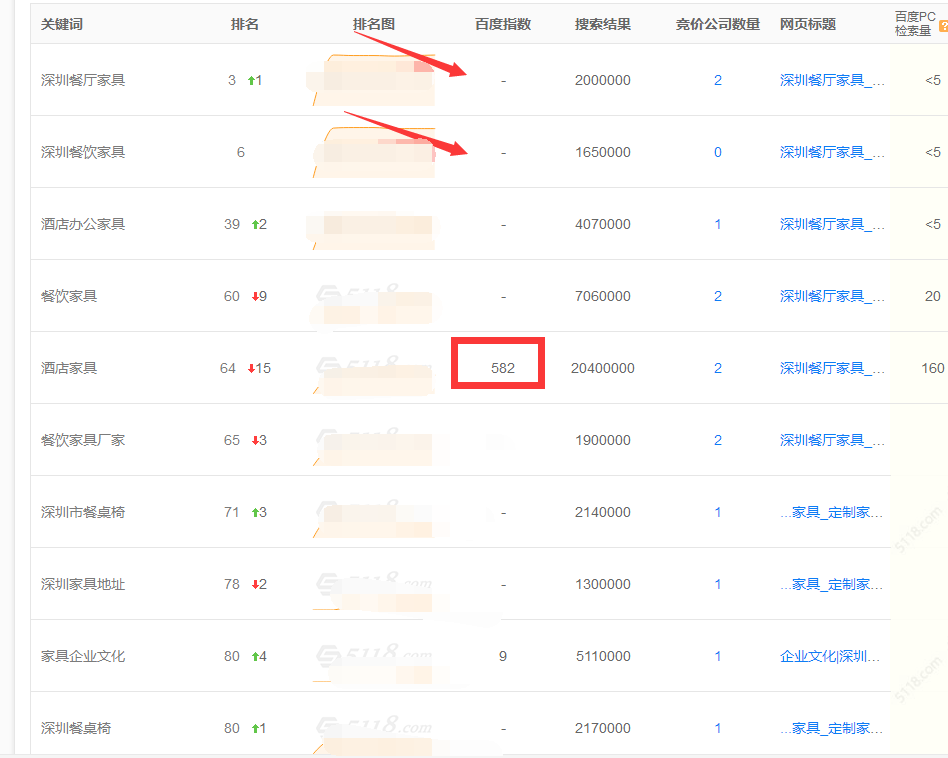Click 竞价公司数量 column header
The height and width of the screenshot is (758, 948).
[717, 24]
